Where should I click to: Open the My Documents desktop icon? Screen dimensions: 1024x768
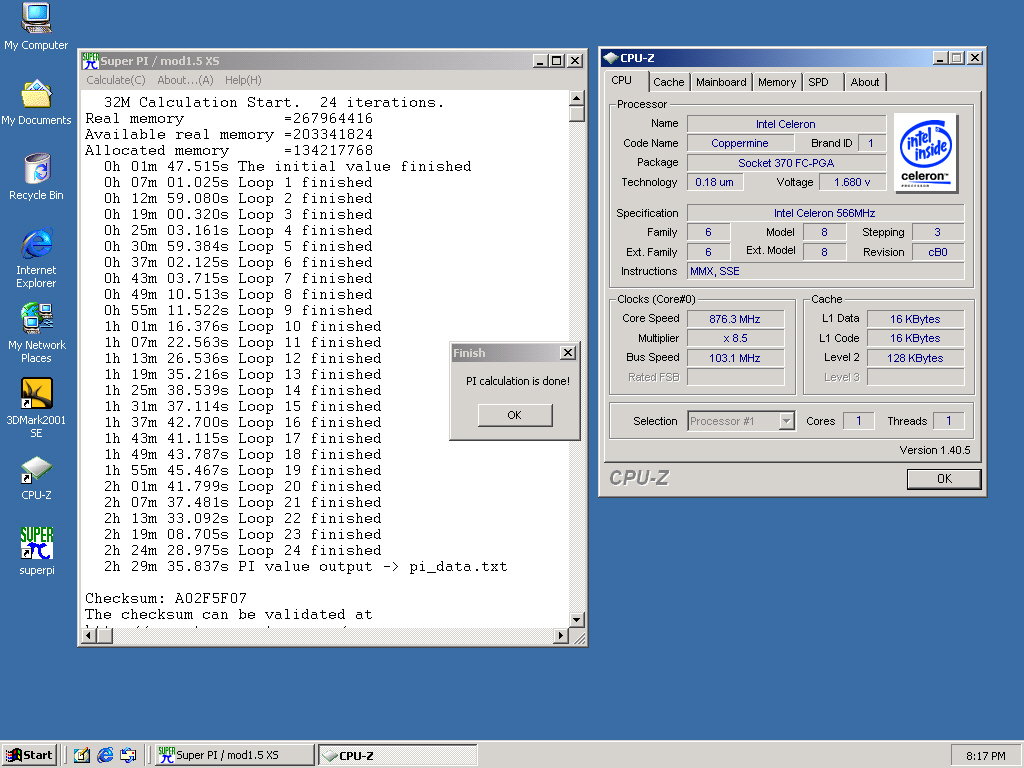[x=36, y=103]
